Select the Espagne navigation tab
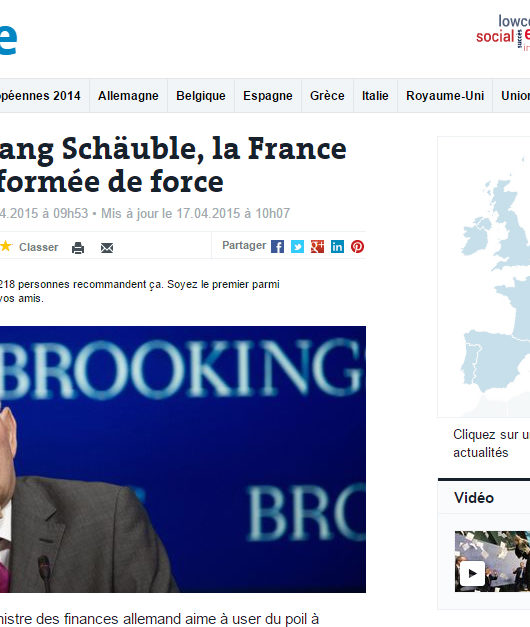The image size is (530, 627). (x=268, y=96)
